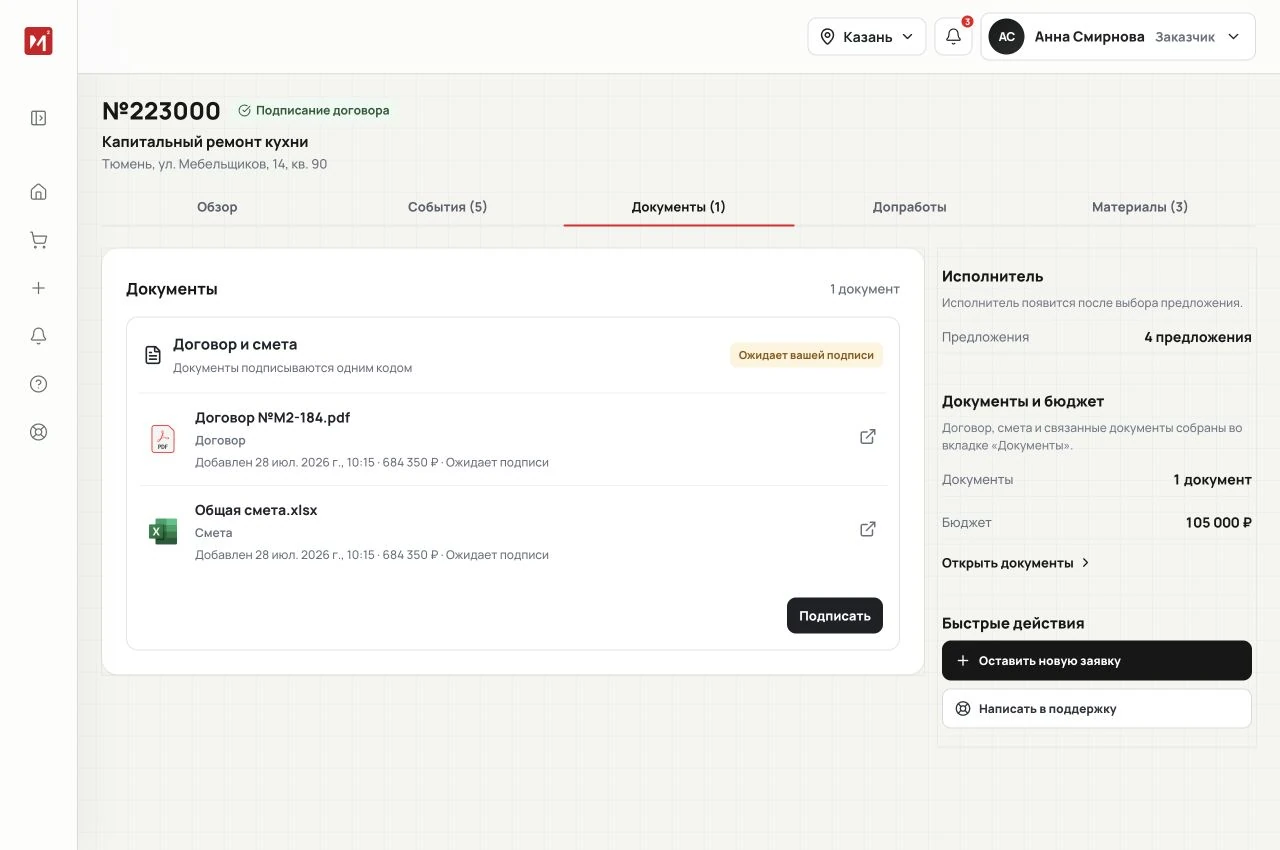The height and width of the screenshot is (850, 1280).
Task: Click the Ожидает вашей подписи badge
Action: (806, 355)
